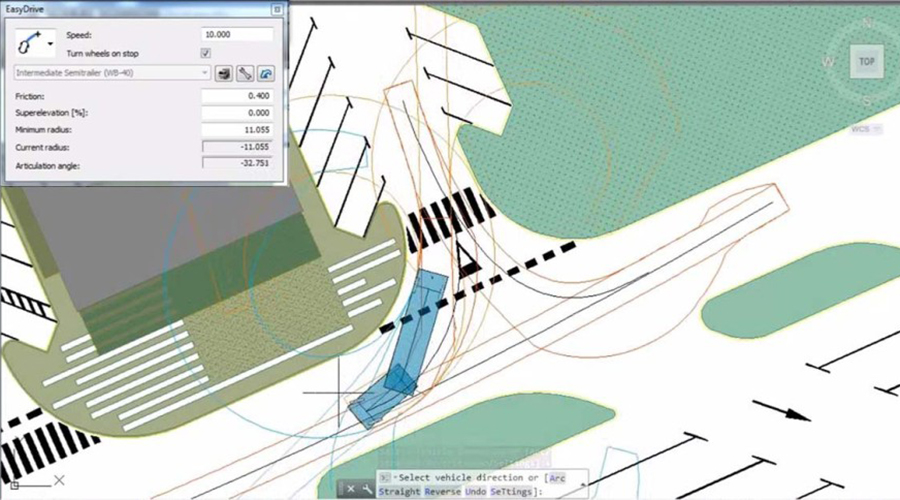
Task: Open EasyDrive settings via the wrench icon
Action: [x=245, y=73]
